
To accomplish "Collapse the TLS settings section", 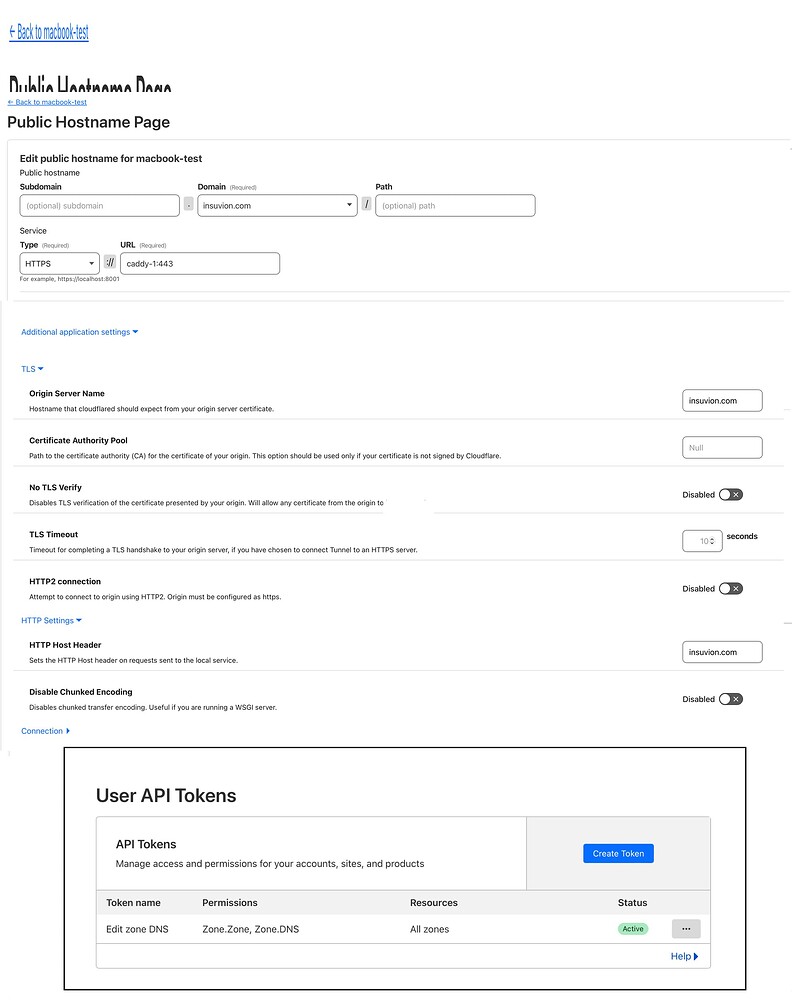I will pyautogui.click(x=31, y=368).
